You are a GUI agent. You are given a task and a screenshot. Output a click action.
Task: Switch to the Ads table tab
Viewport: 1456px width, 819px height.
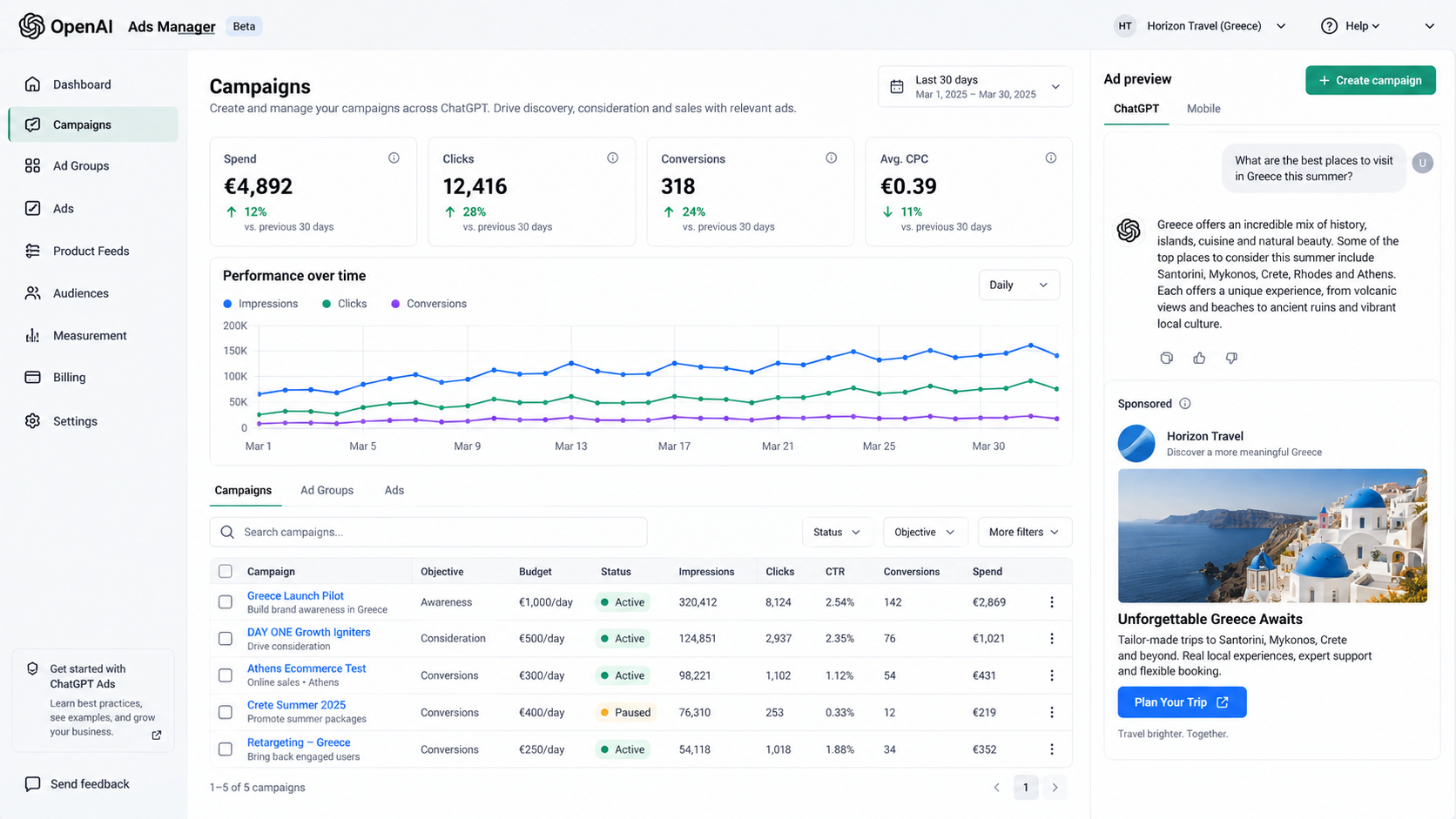tap(394, 490)
